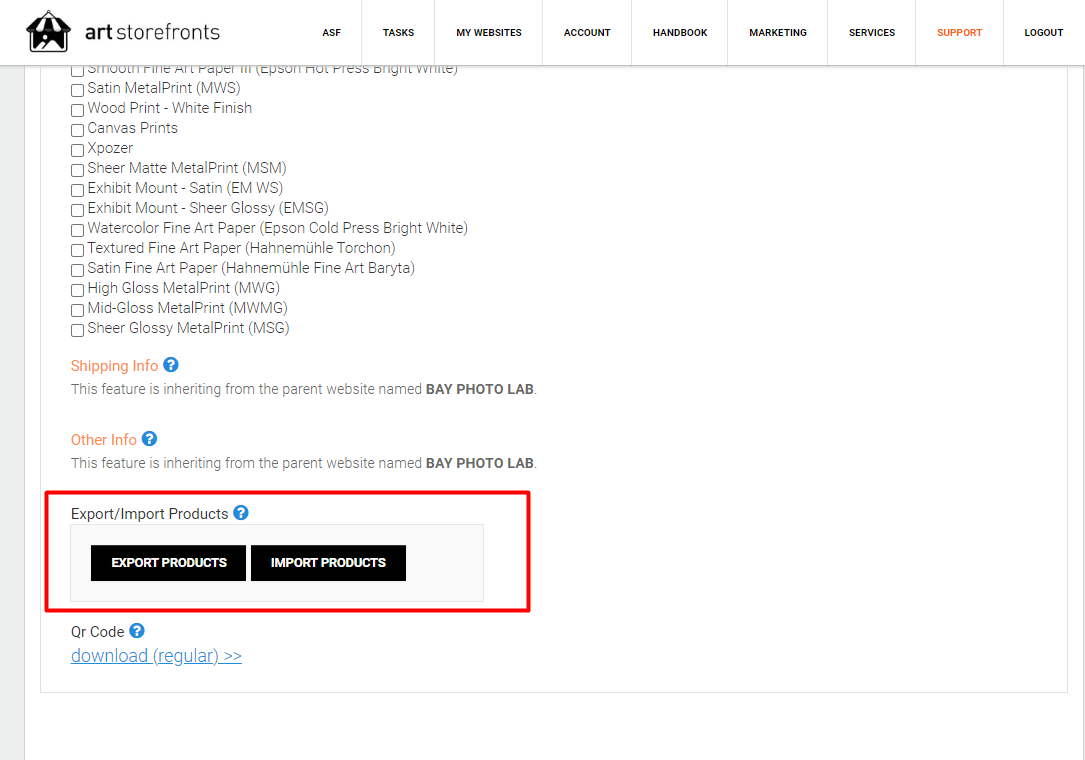Enable High Gloss MetalPrint (MWG) checkbox

78,291
